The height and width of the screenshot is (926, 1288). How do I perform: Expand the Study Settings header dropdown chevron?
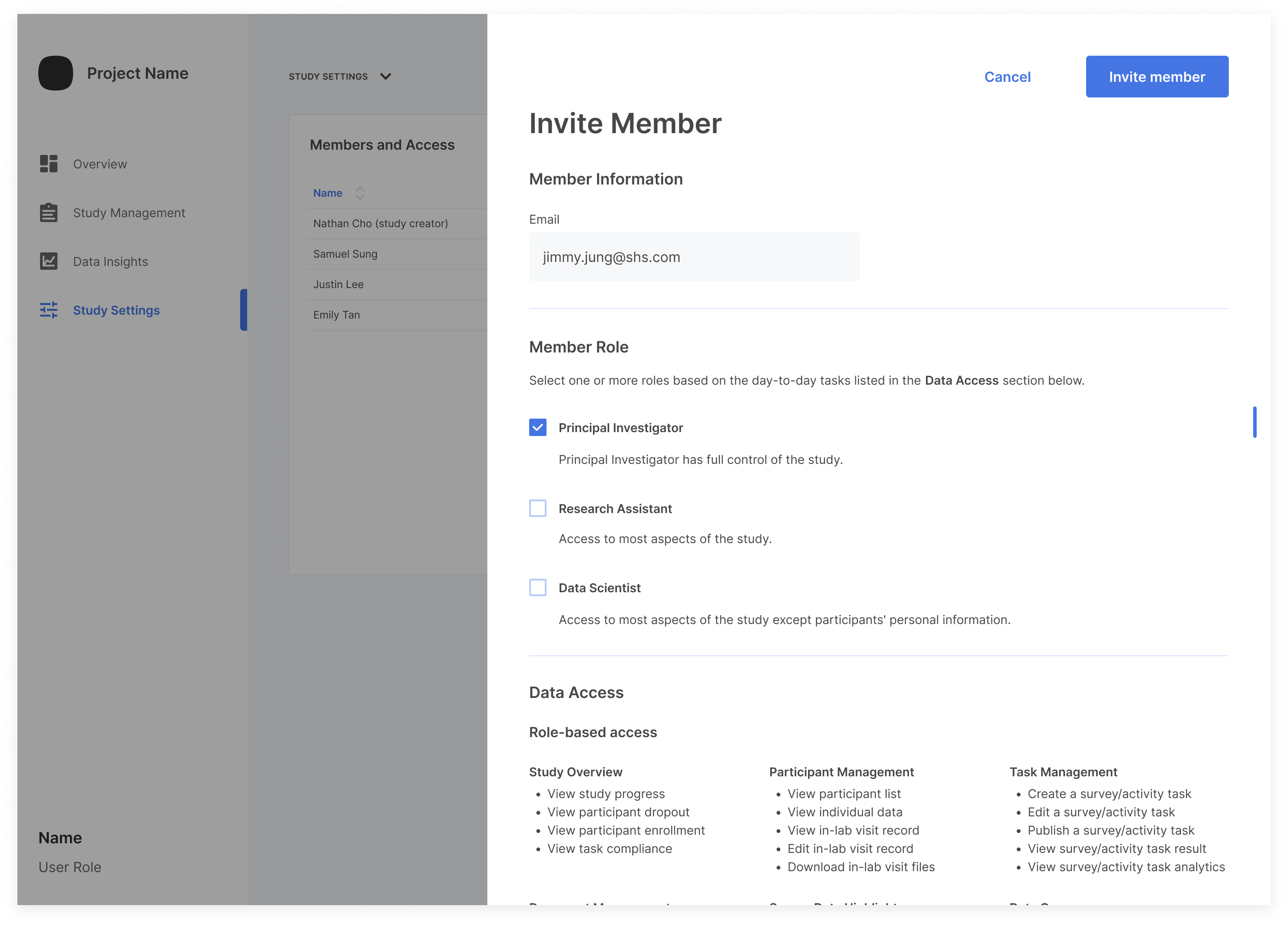click(386, 77)
